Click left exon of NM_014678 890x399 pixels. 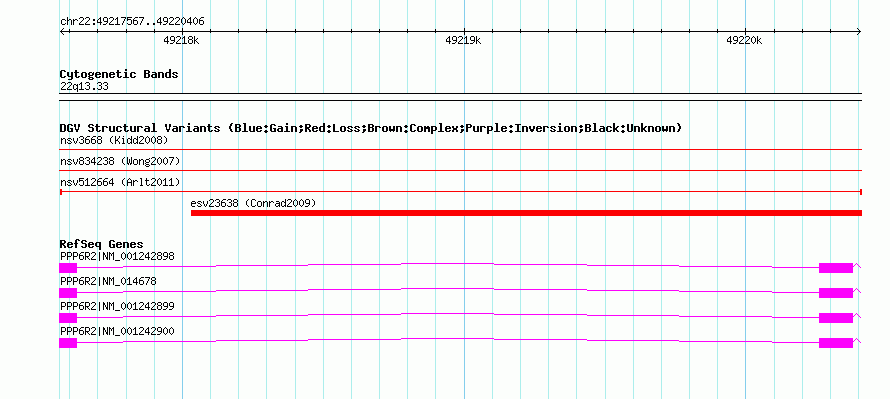[68, 293]
